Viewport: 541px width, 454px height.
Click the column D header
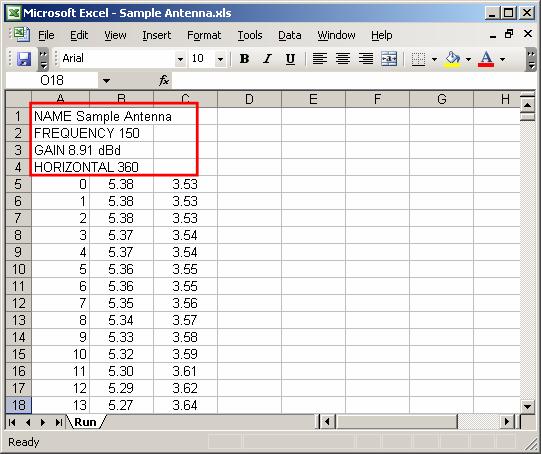(x=249, y=99)
